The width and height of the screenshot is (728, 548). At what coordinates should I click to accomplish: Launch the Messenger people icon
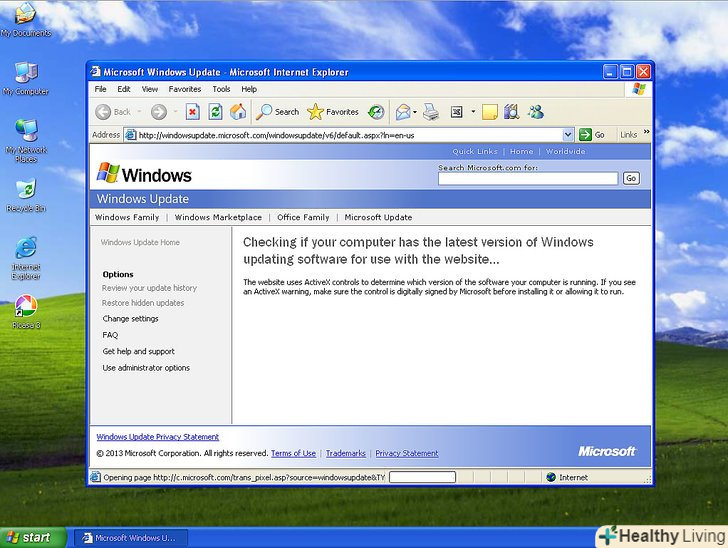point(536,112)
